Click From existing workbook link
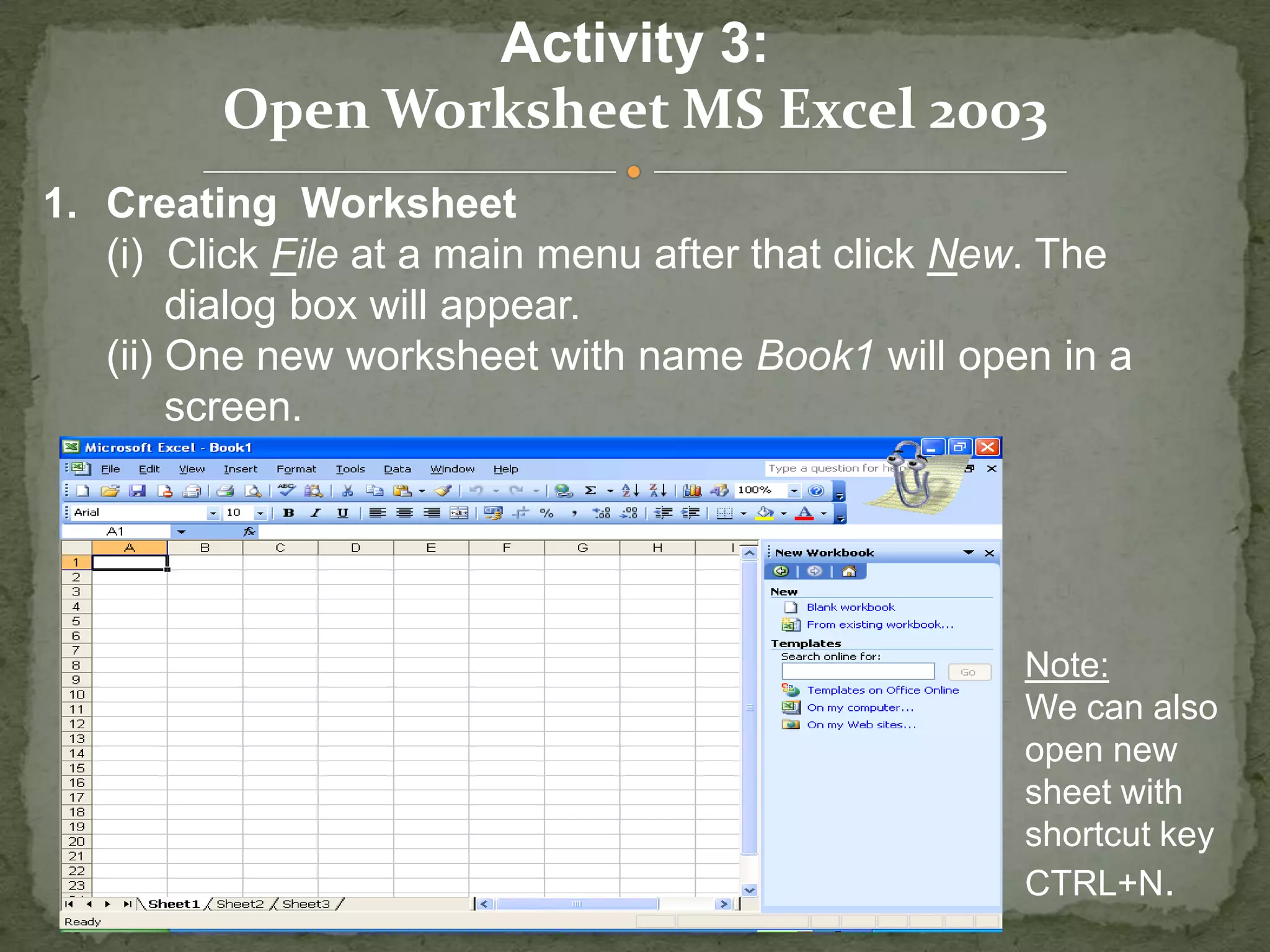Viewport: 1270px width, 952px height. tap(880, 625)
